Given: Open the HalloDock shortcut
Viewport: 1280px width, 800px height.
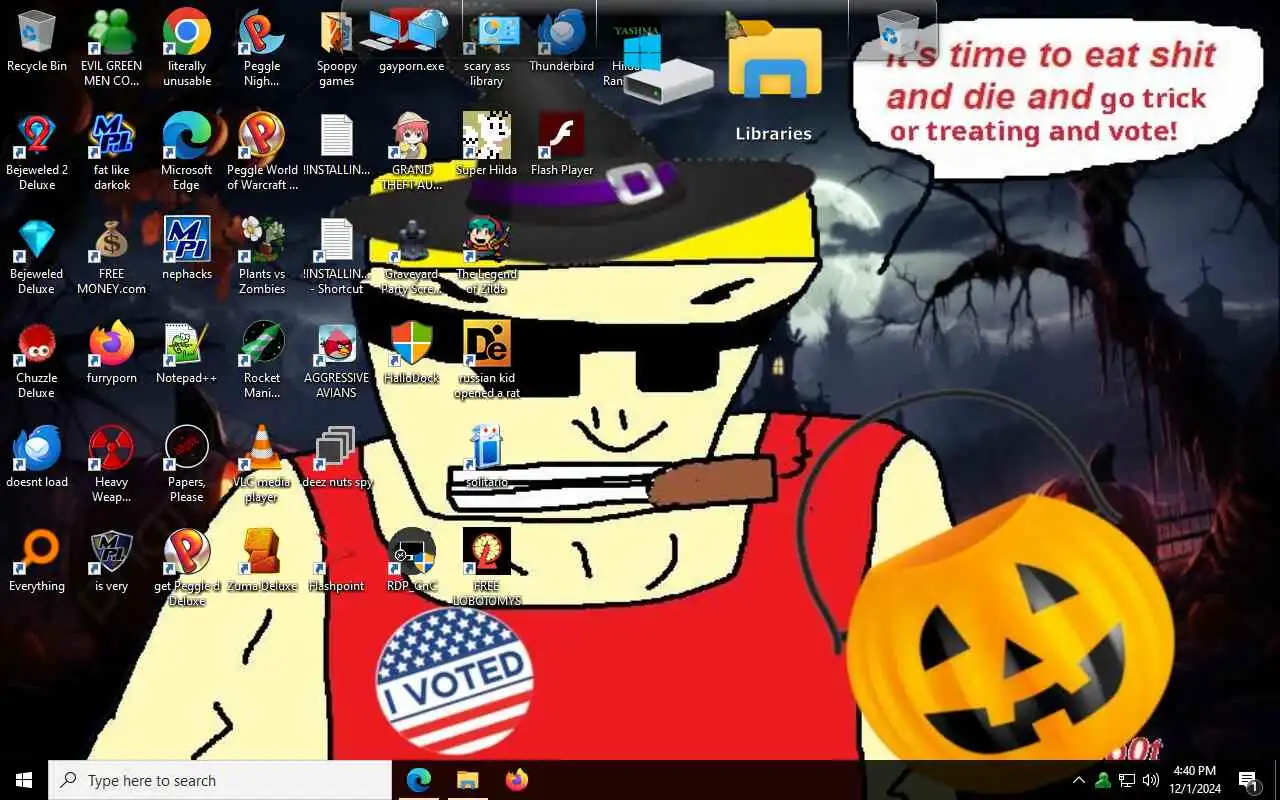Looking at the screenshot, I should point(412,353).
